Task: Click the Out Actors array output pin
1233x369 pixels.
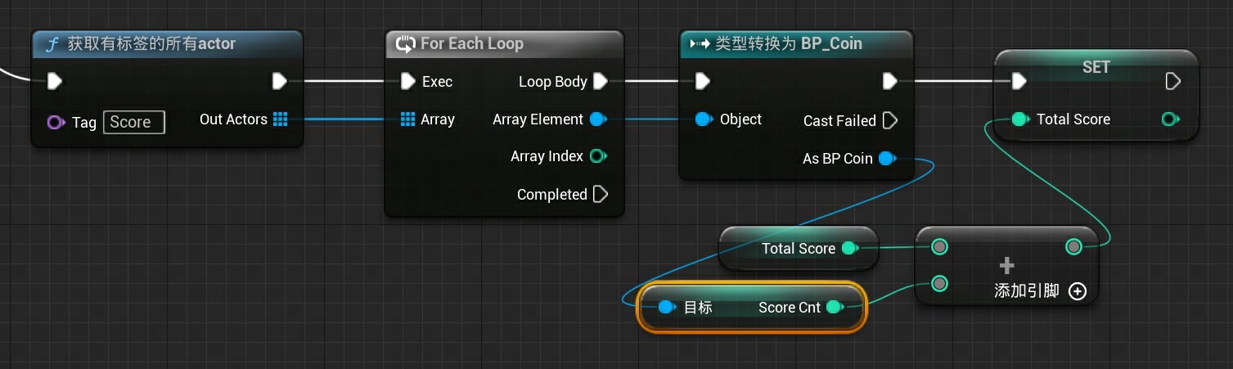Action: click(280, 119)
